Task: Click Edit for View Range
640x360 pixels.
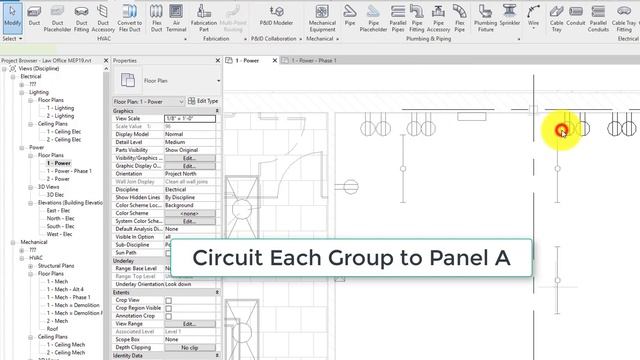Action: click(190, 324)
